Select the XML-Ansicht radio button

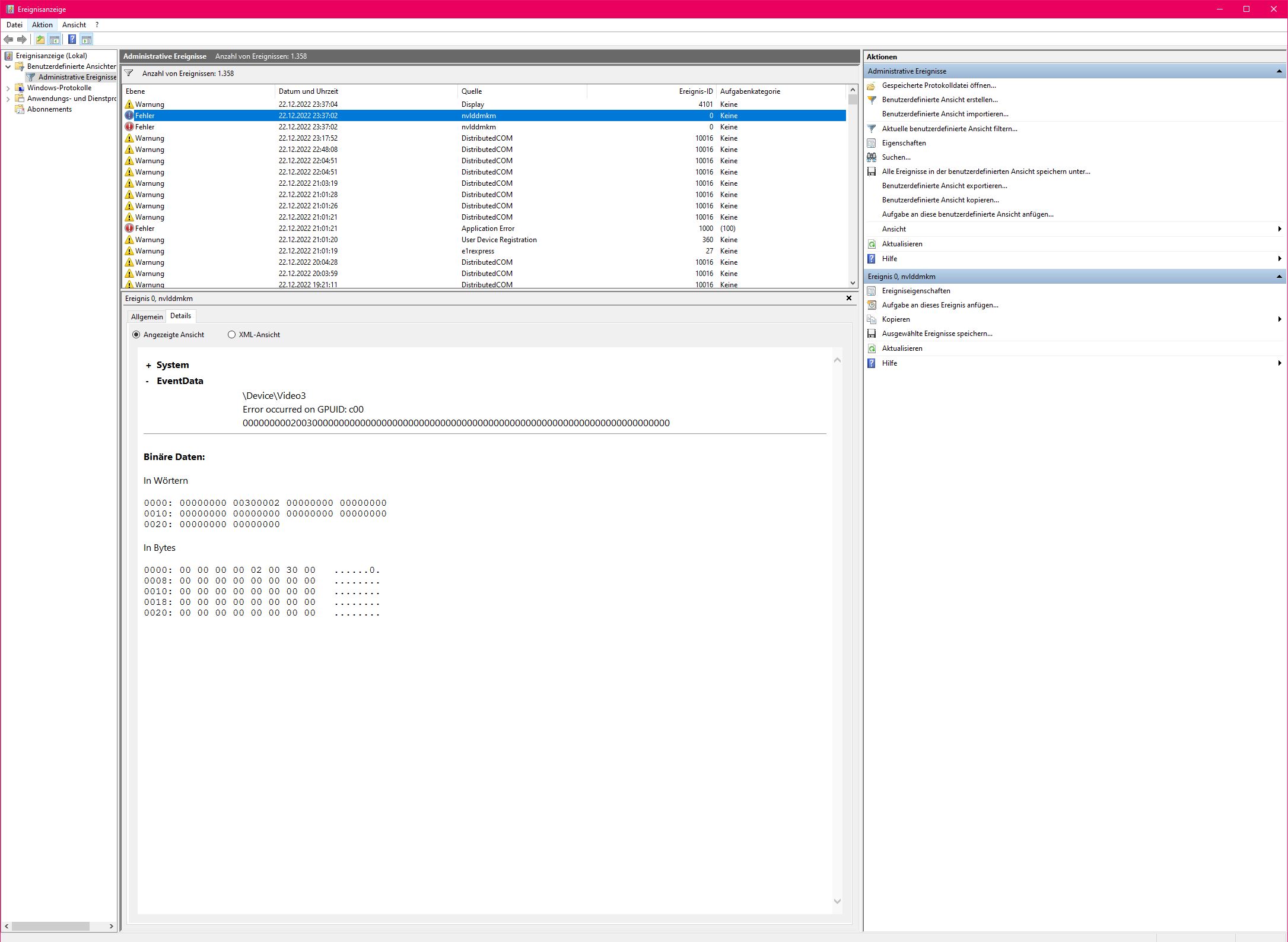231,335
